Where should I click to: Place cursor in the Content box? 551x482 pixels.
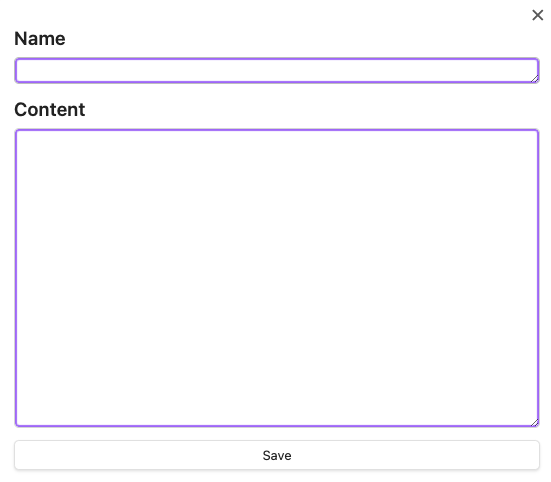(x=277, y=278)
